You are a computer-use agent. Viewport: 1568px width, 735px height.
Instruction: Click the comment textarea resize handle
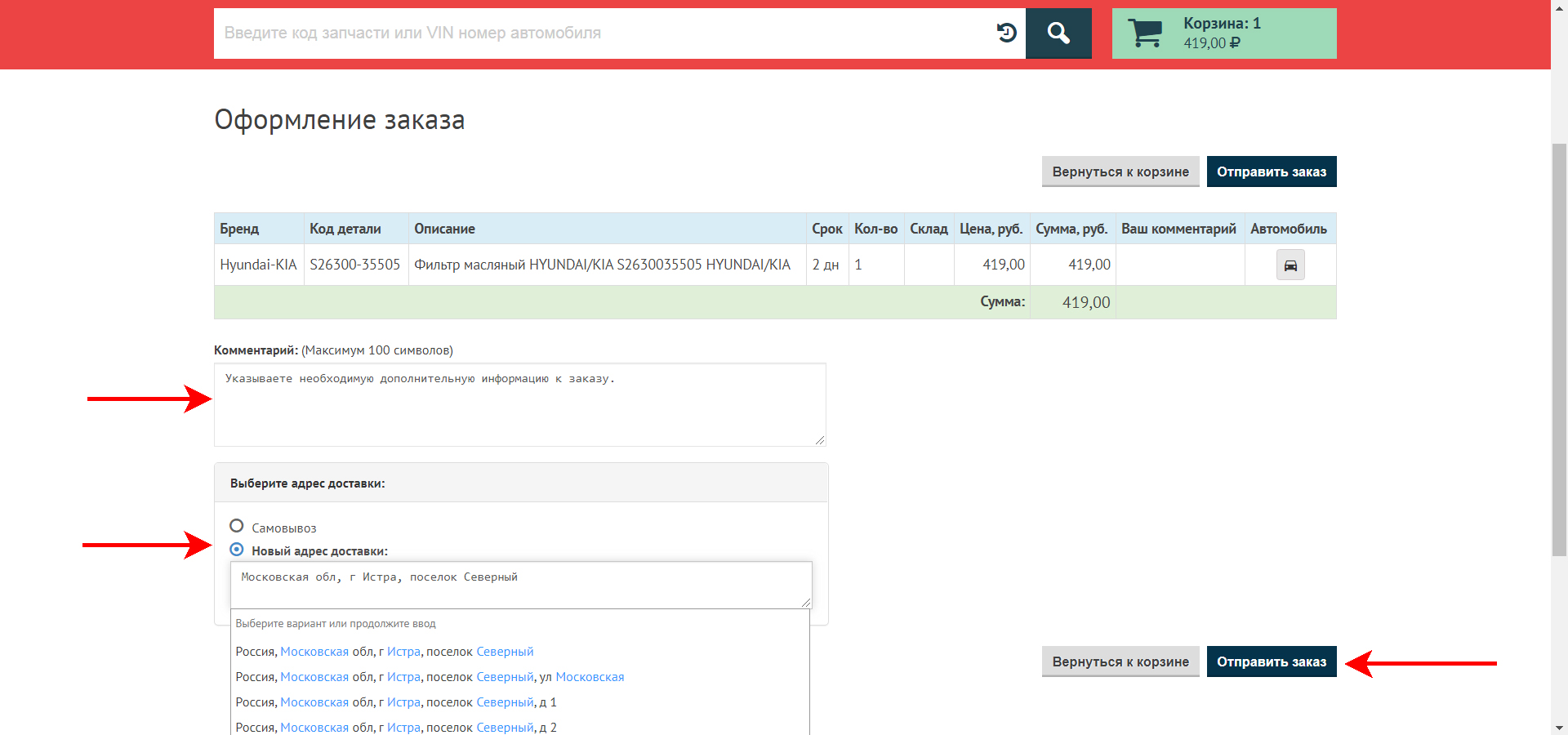(x=820, y=440)
